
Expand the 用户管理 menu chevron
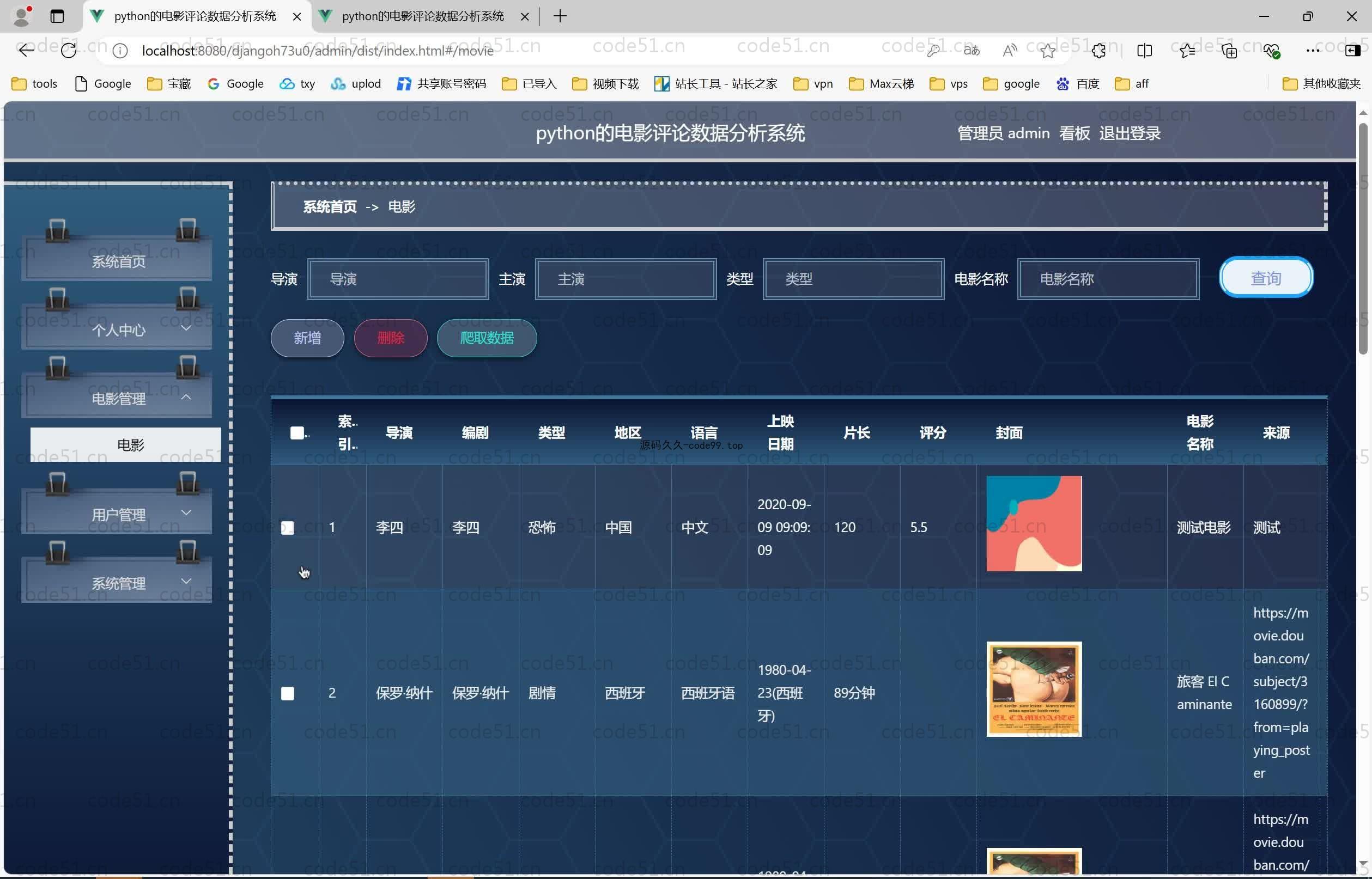(186, 512)
